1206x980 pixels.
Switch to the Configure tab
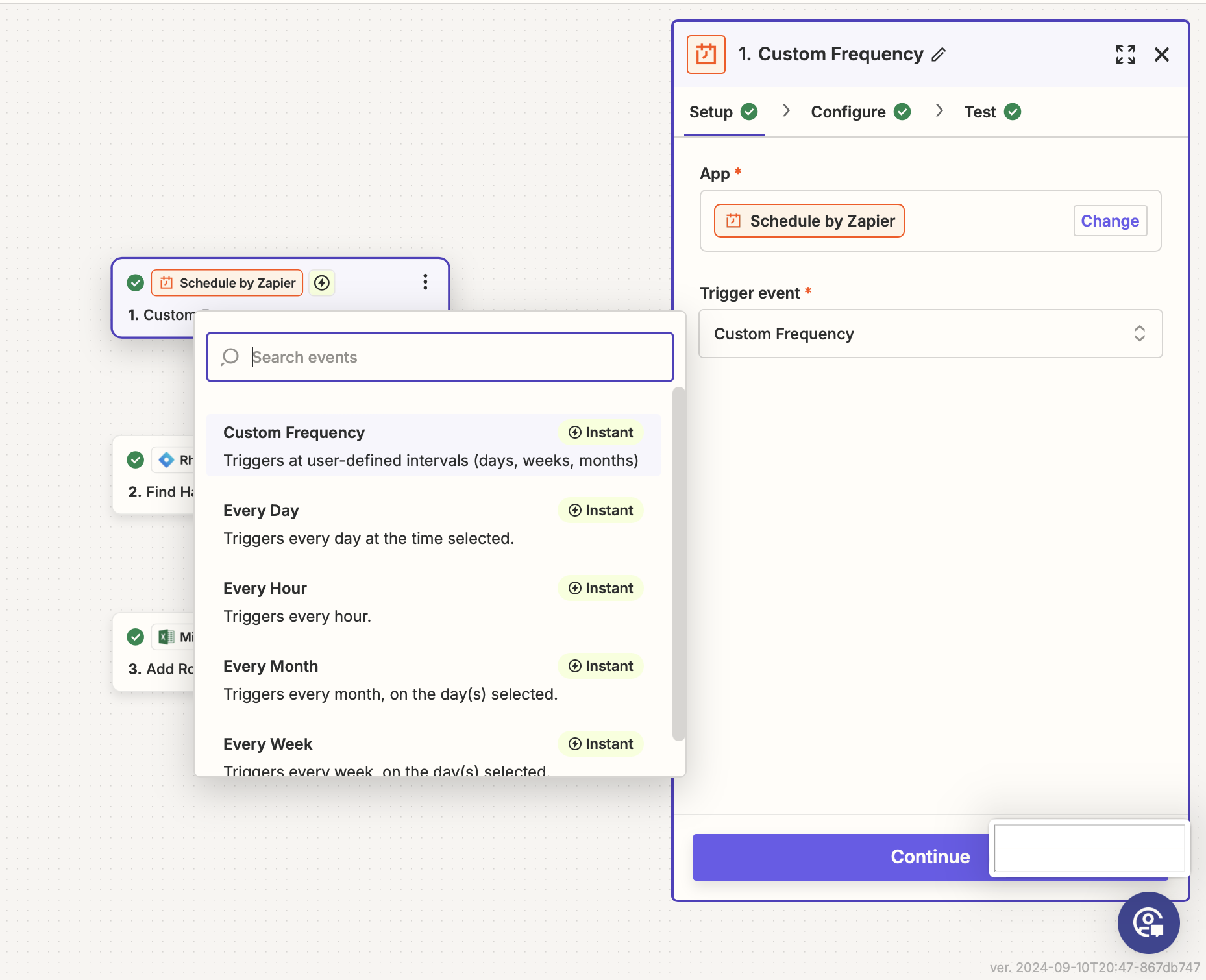tap(861, 112)
